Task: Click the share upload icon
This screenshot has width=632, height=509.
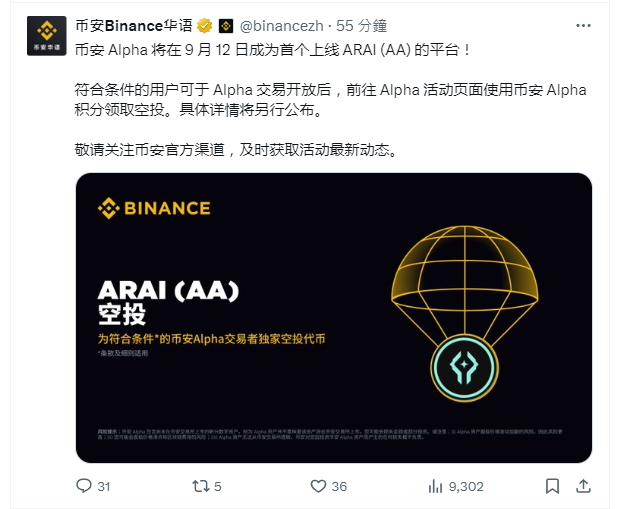Action: click(583, 486)
